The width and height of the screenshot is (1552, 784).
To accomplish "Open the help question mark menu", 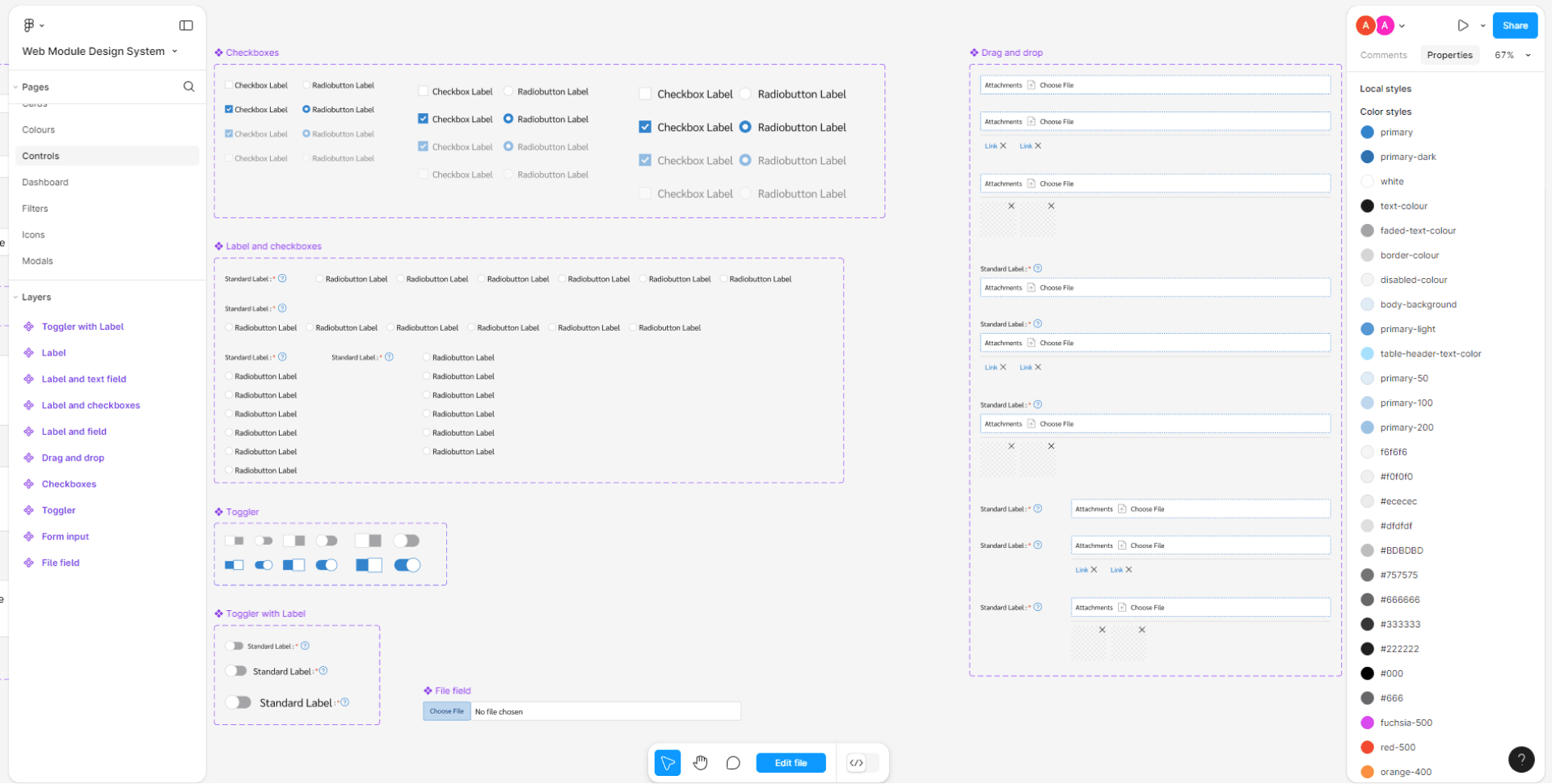I will coord(1522,760).
